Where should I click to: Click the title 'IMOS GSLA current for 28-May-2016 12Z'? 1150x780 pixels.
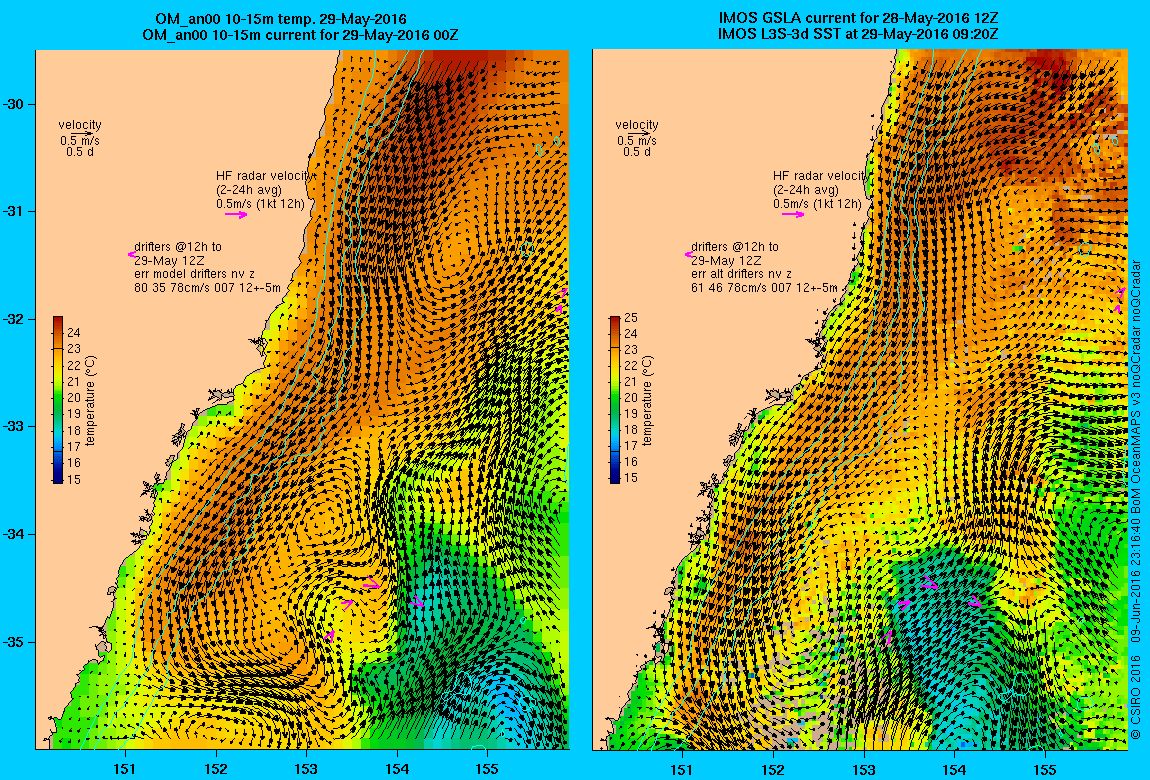(858, 19)
